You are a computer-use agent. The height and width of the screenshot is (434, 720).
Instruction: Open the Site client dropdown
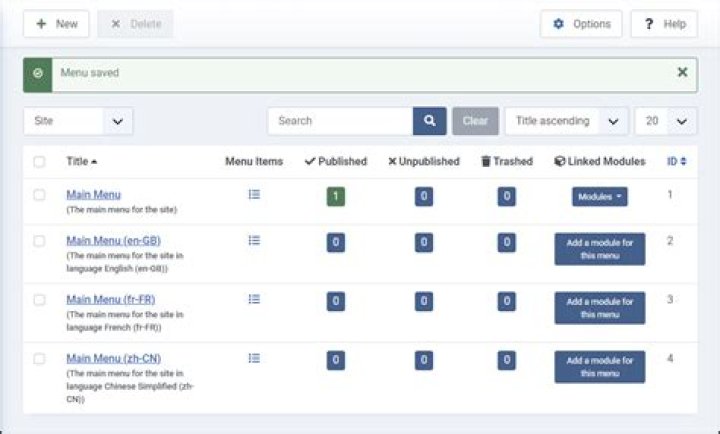pos(79,121)
